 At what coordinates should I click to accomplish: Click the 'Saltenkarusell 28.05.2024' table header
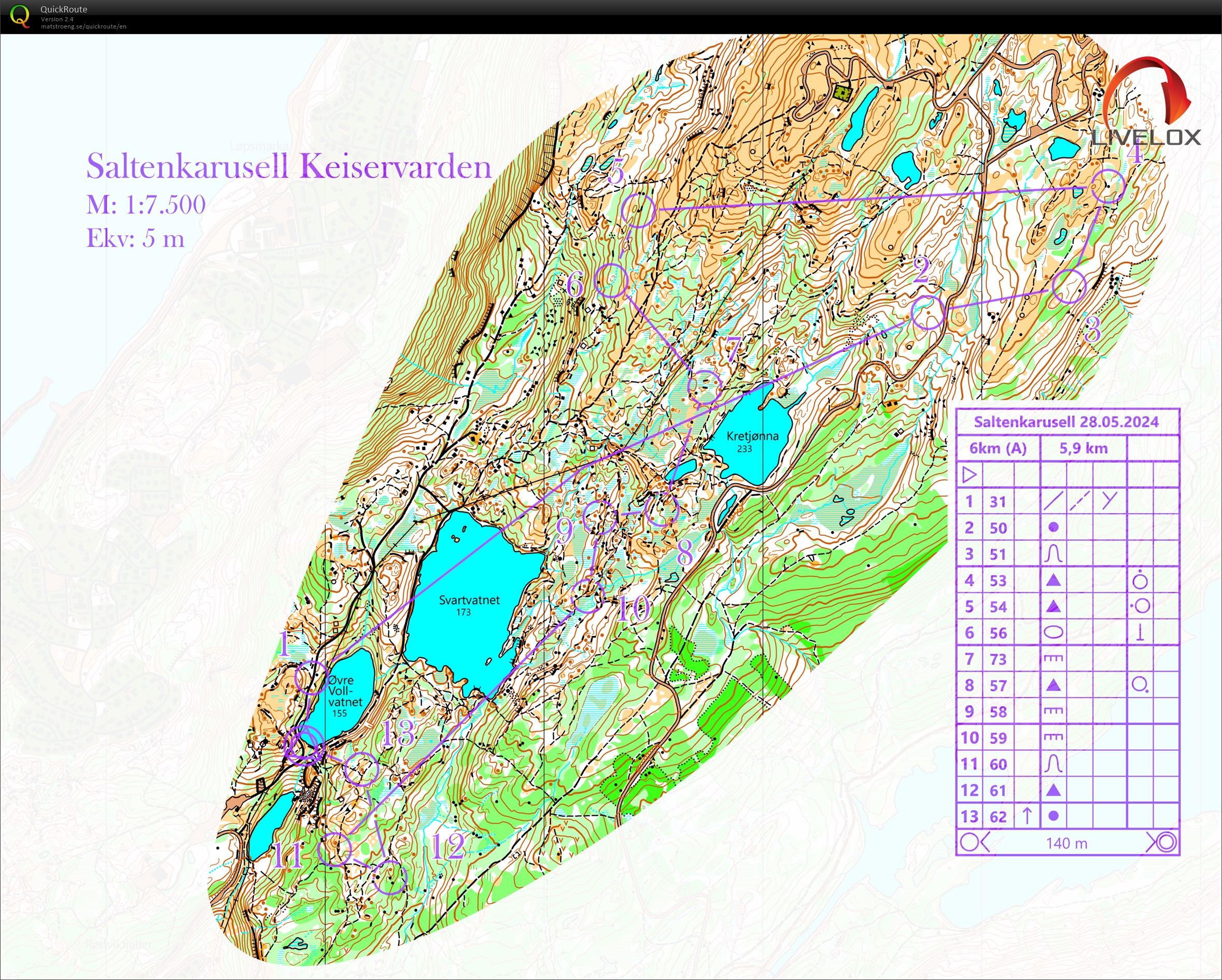[x=1066, y=421]
